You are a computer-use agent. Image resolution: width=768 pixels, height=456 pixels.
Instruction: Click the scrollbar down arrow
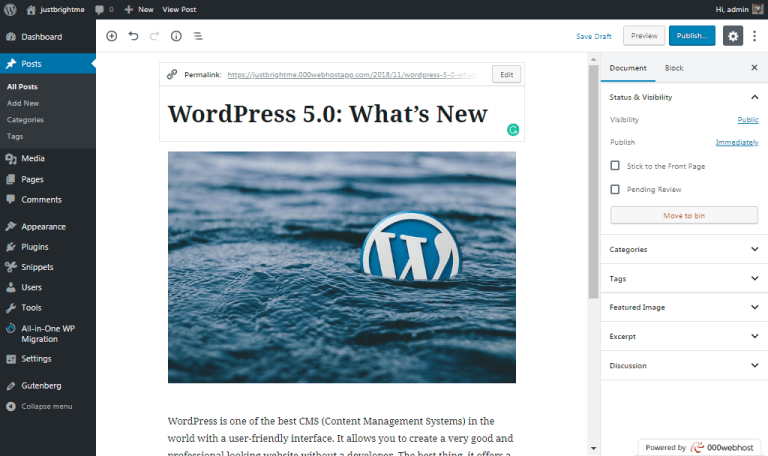point(593,448)
